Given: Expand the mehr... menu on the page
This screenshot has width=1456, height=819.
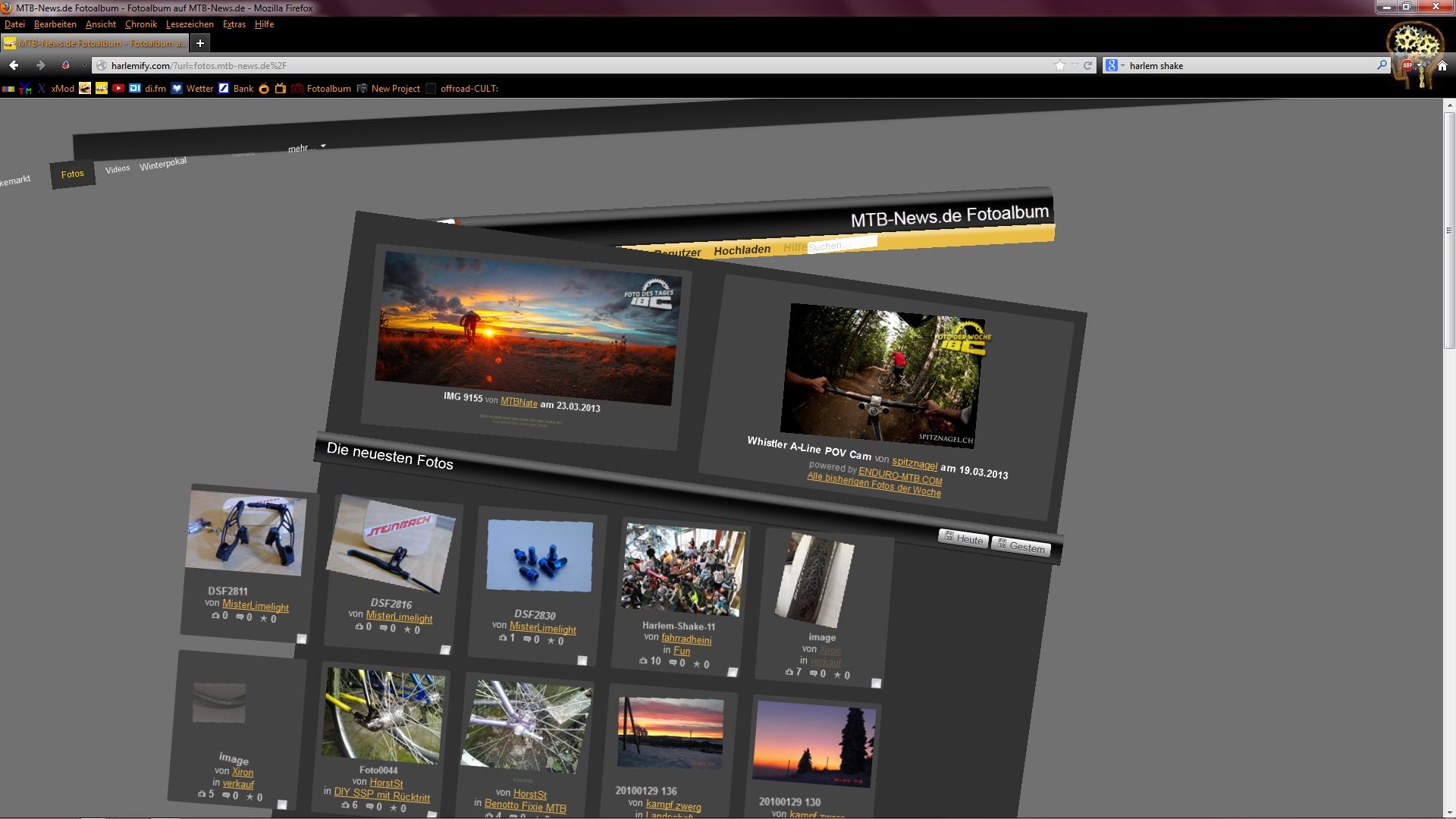Looking at the screenshot, I should [306, 147].
